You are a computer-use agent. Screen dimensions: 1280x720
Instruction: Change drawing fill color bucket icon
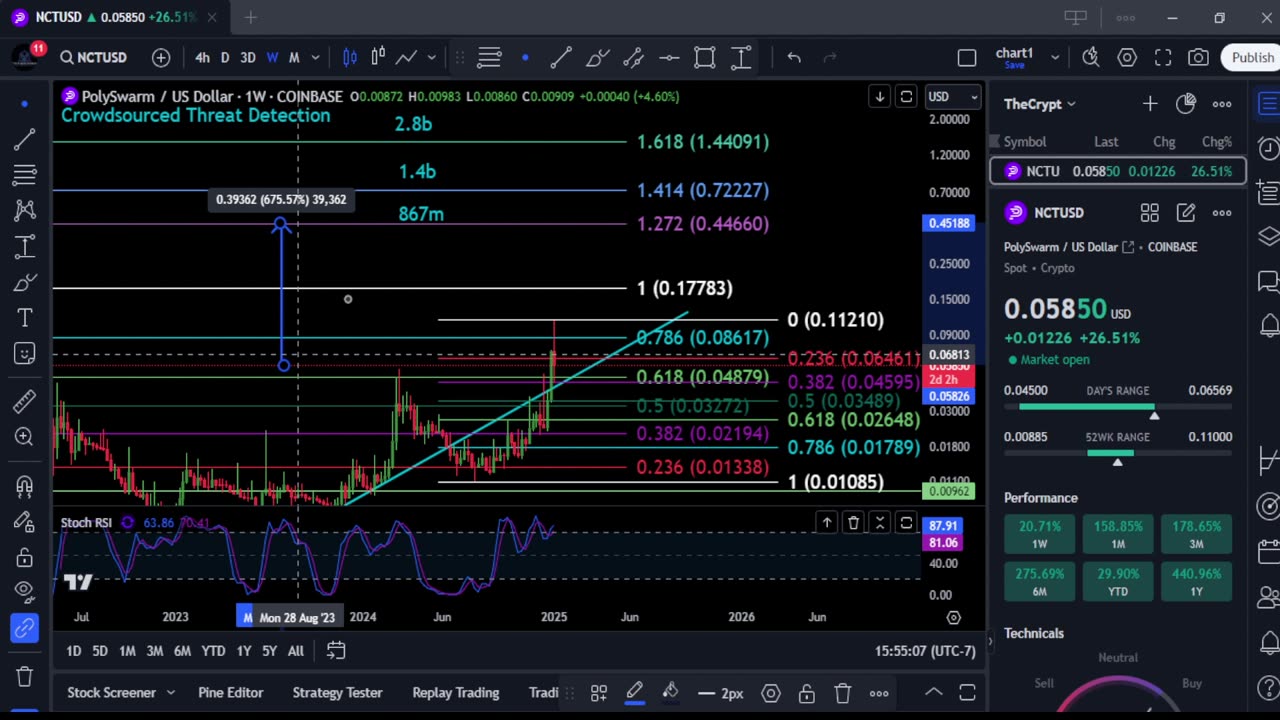tap(670, 693)
